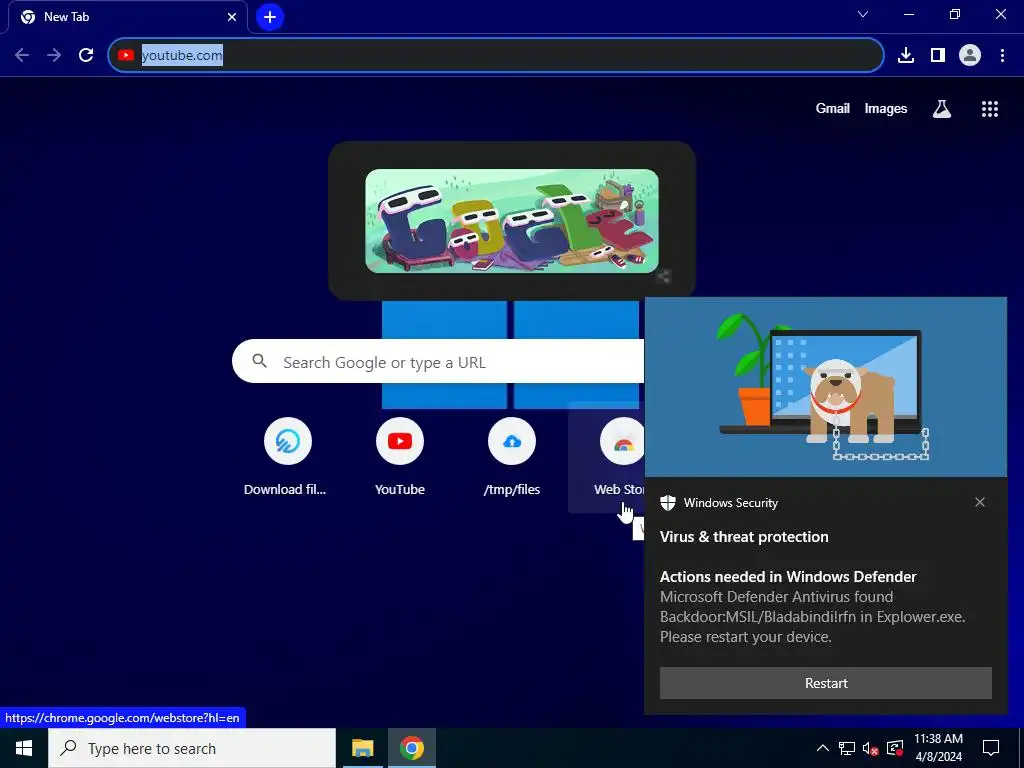
Task: Click the muted volume tray icon
Action: pos(871,748)
